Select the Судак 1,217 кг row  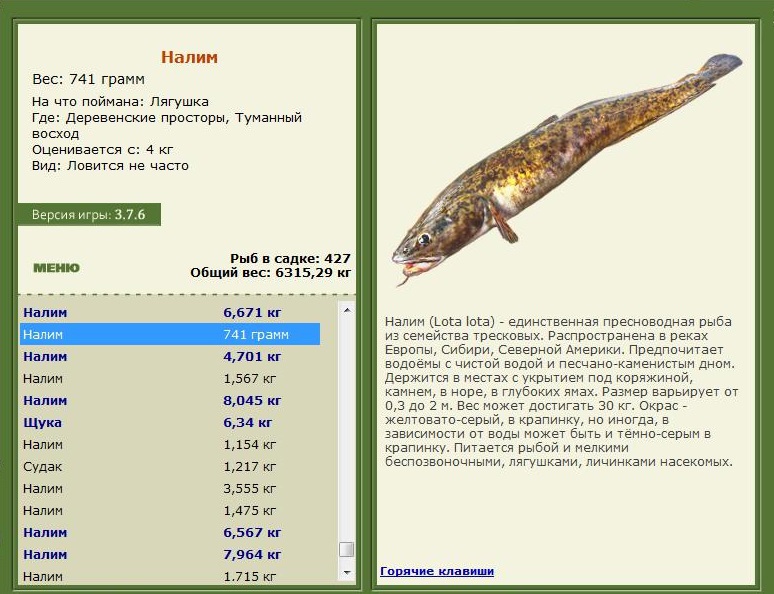170,467
